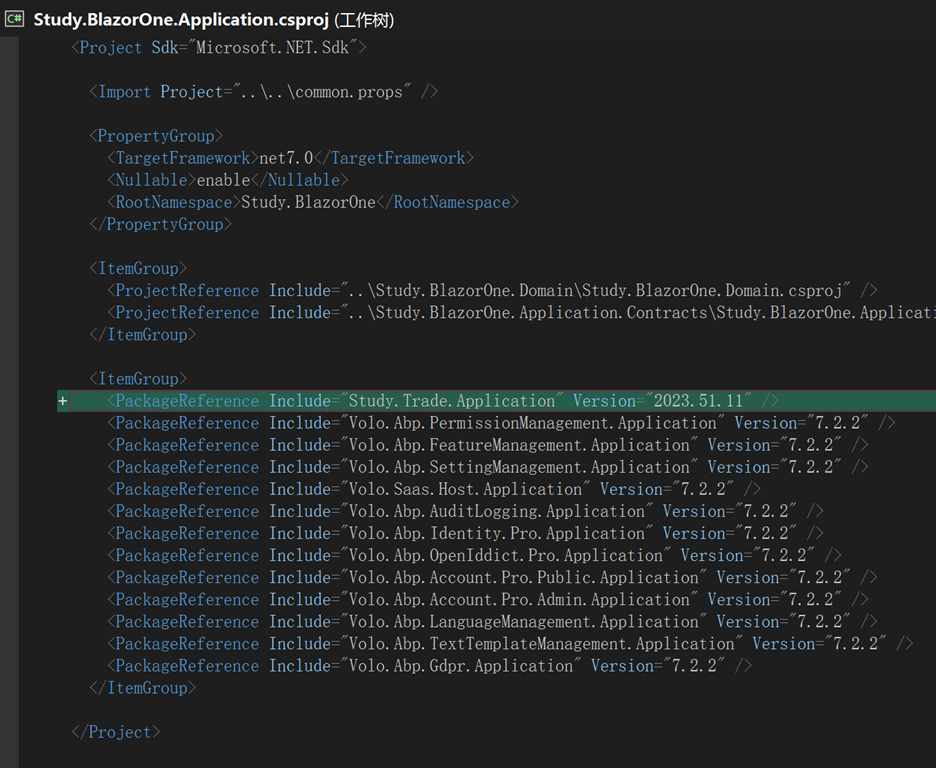Click the Study.BlazorOne.Application.csproj file title
This screenshot has height=768, width=936.
click(181, 20)
